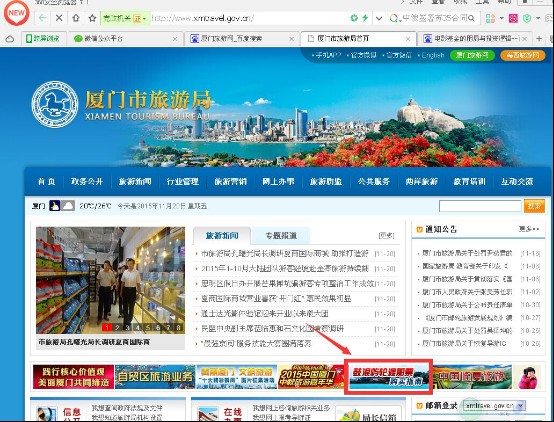Expand the address bar history dropdown
Viewport: 554px width, 422px height.
[379, 18]
